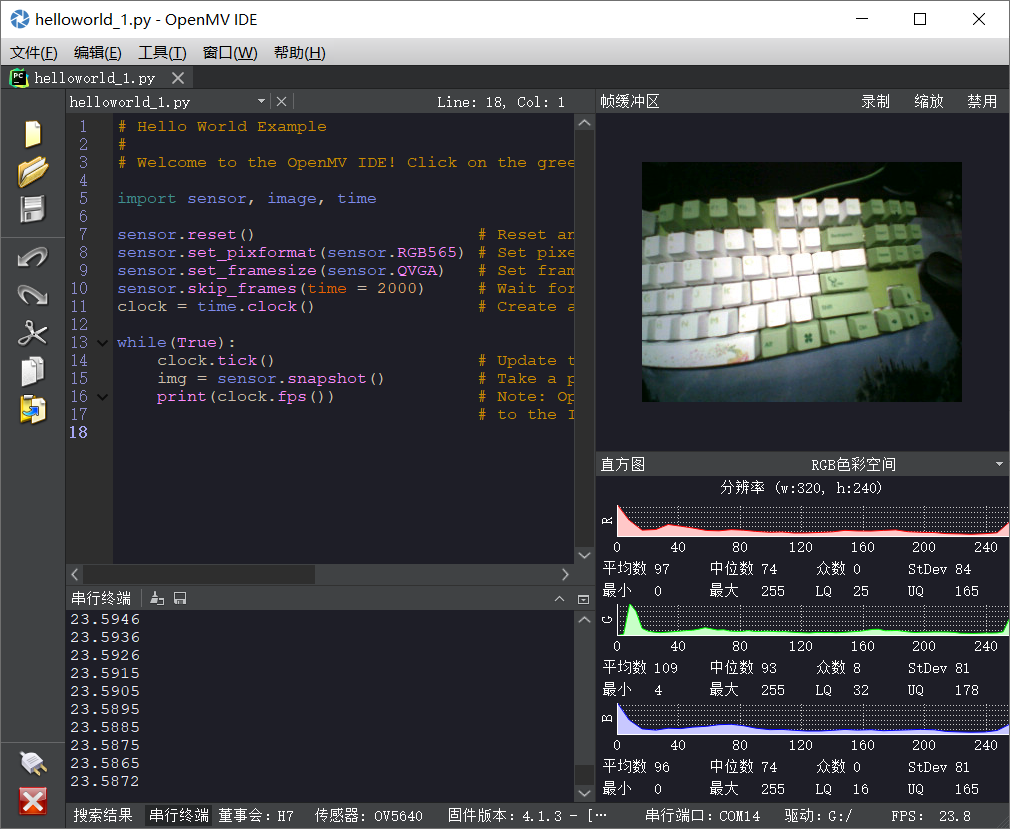This screenshot has height=829, width=1010.
Task: Click the 串行端口: COM14 status label
Action: pyautogui.click(x=702, y=815)
